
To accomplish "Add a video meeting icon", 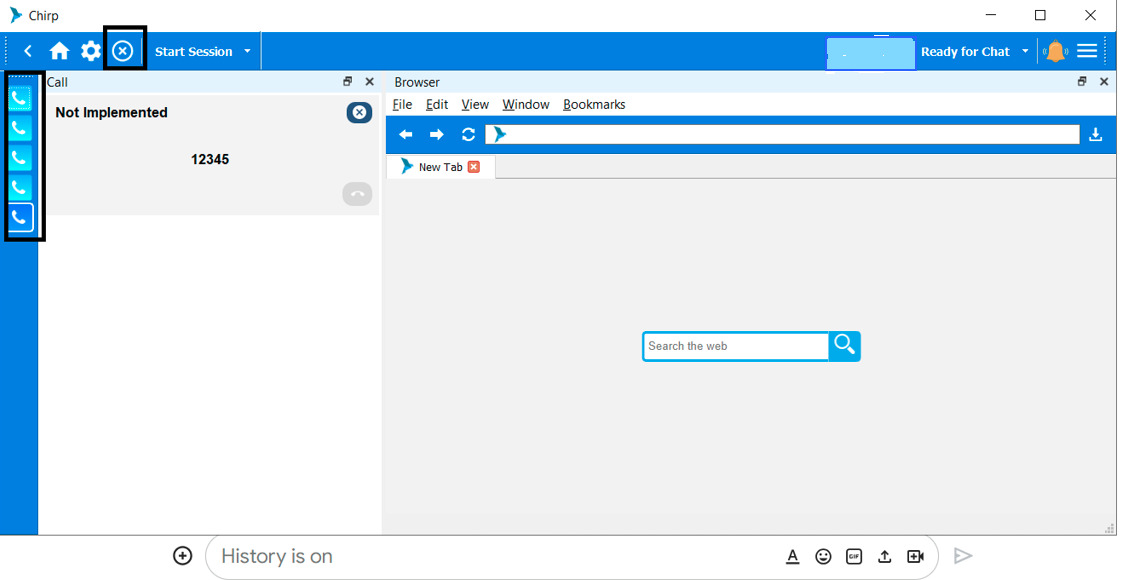I will (915, 556).
